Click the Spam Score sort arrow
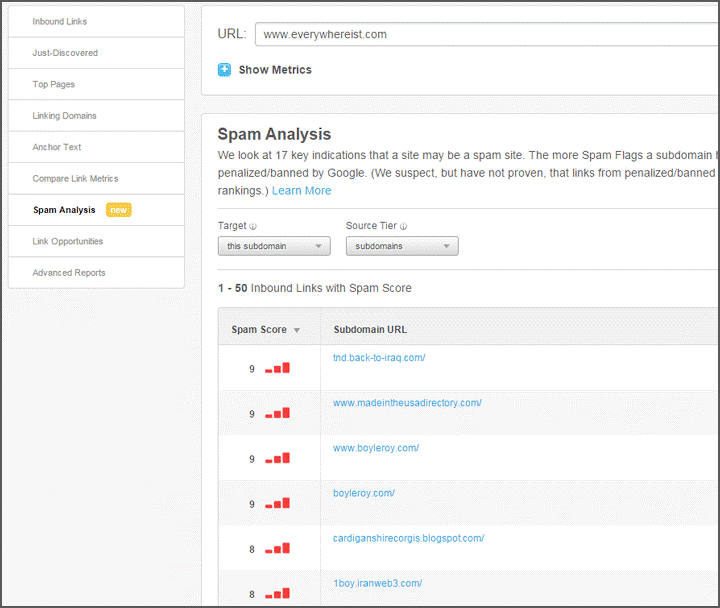 point(297,330)
